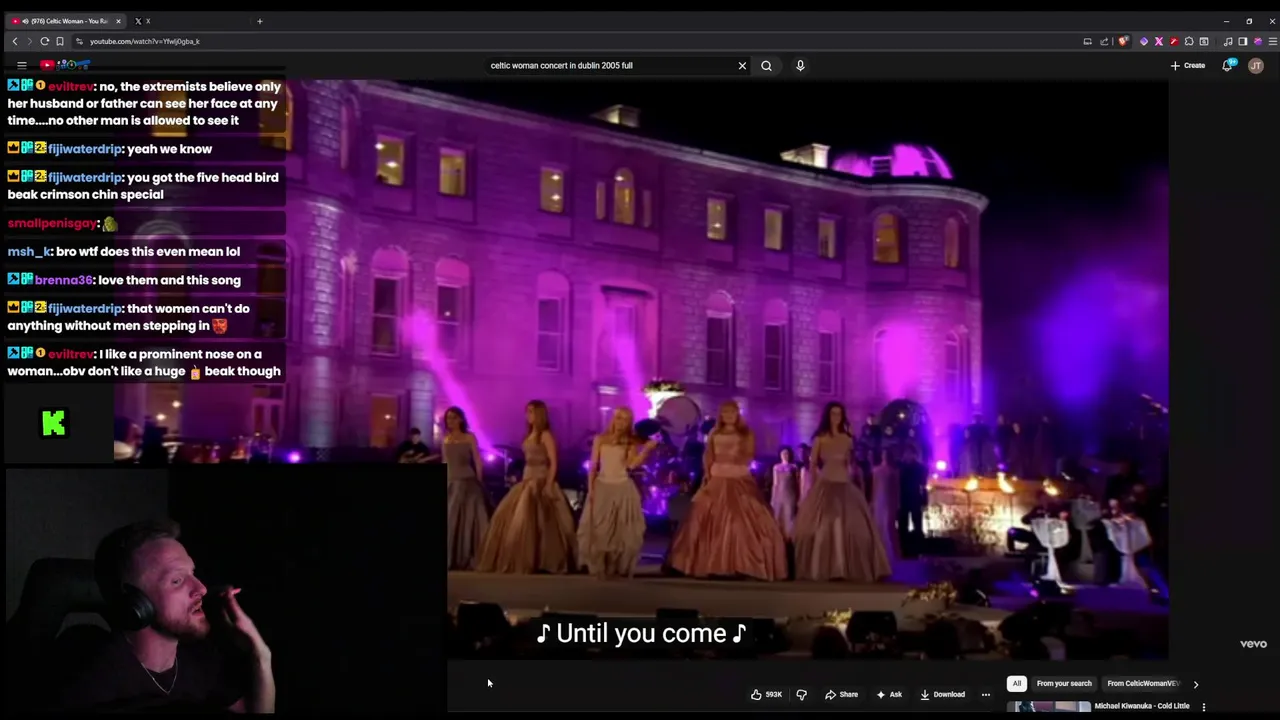Open the Michael Kiwanuka - Cold Little video
This screenshot has height=720, width=1280.
click(1142, 706)
